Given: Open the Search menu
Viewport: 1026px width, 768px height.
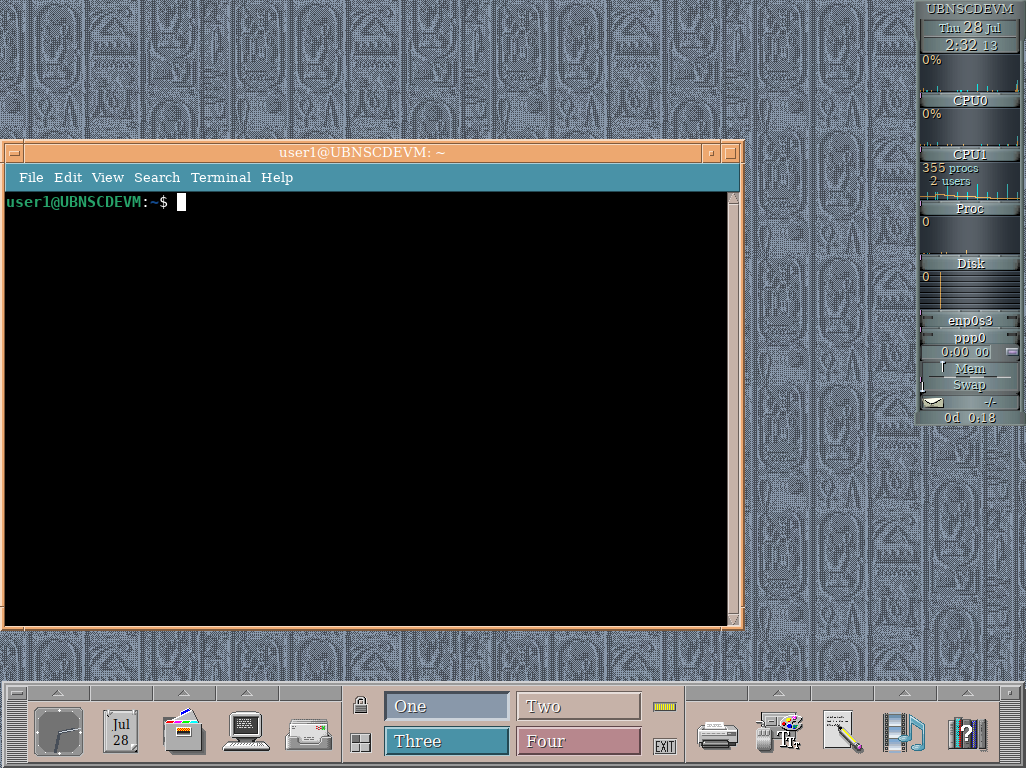Looking at the screenshot, I should point(156,177).
